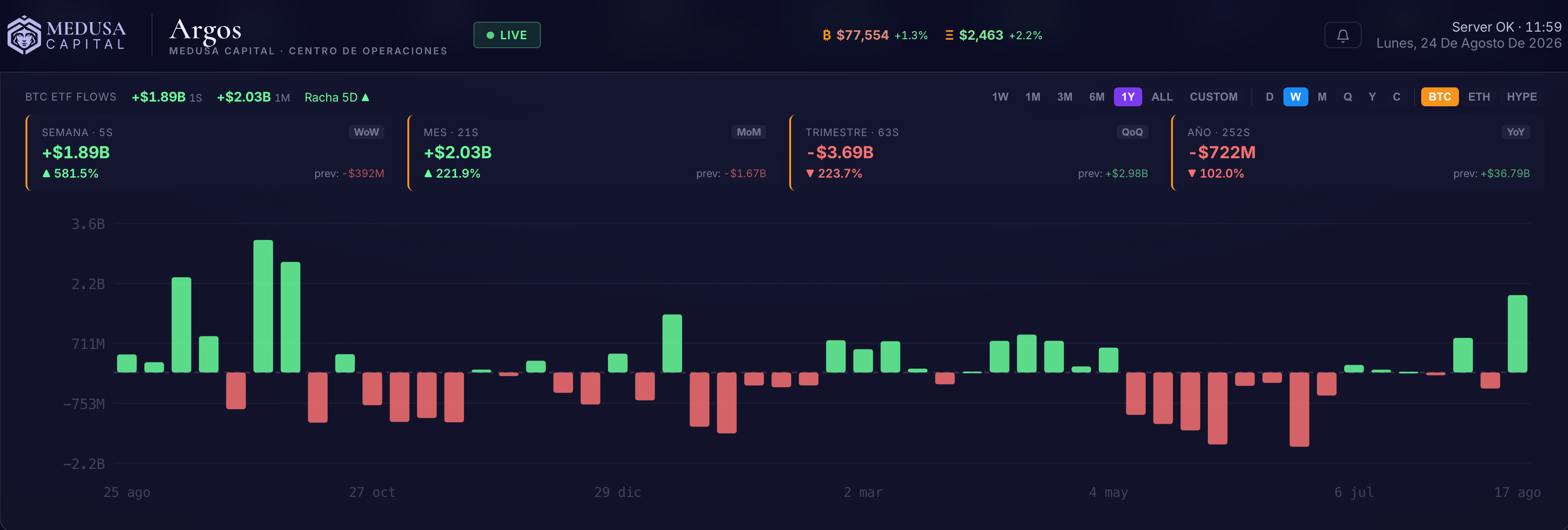The image size is (1568, 530).
Task: Switch granularity to Q (quarterly)
Action: tap(1347, 97)
